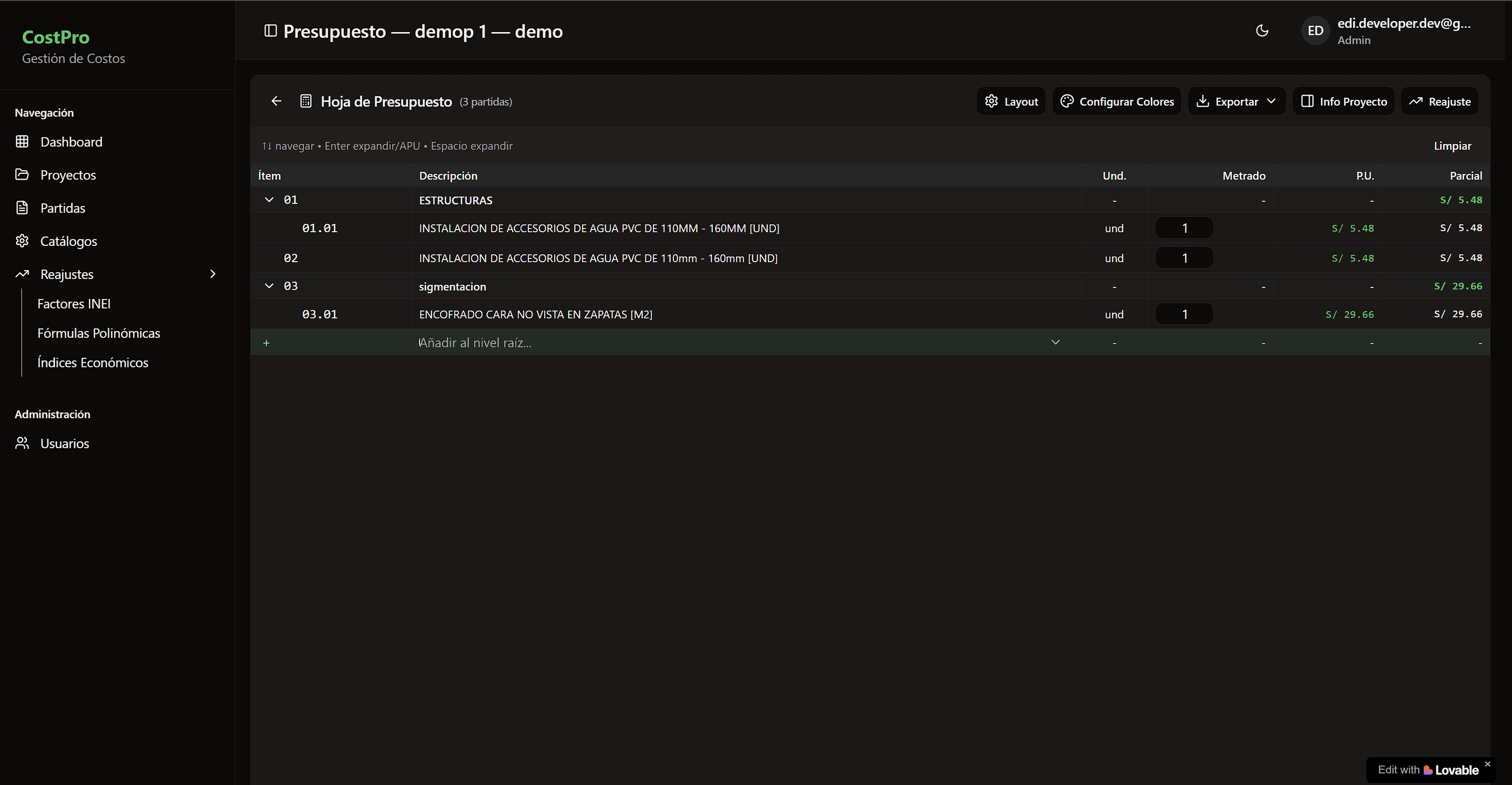Go to Dashboard in sidebar
This screenshot has width=1512, height=785.
click(71, 142)
